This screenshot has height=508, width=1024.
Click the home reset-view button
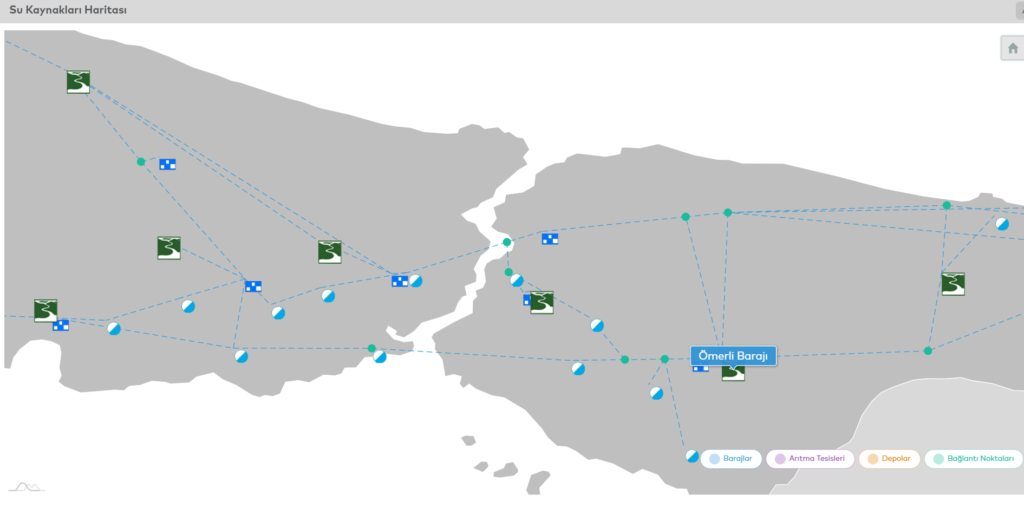click(1012, 48)
